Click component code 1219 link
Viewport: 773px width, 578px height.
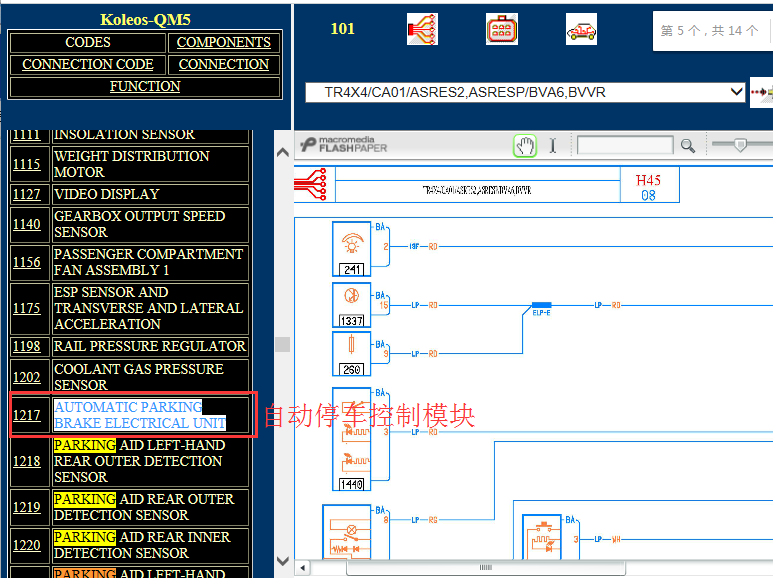point(27,507)
